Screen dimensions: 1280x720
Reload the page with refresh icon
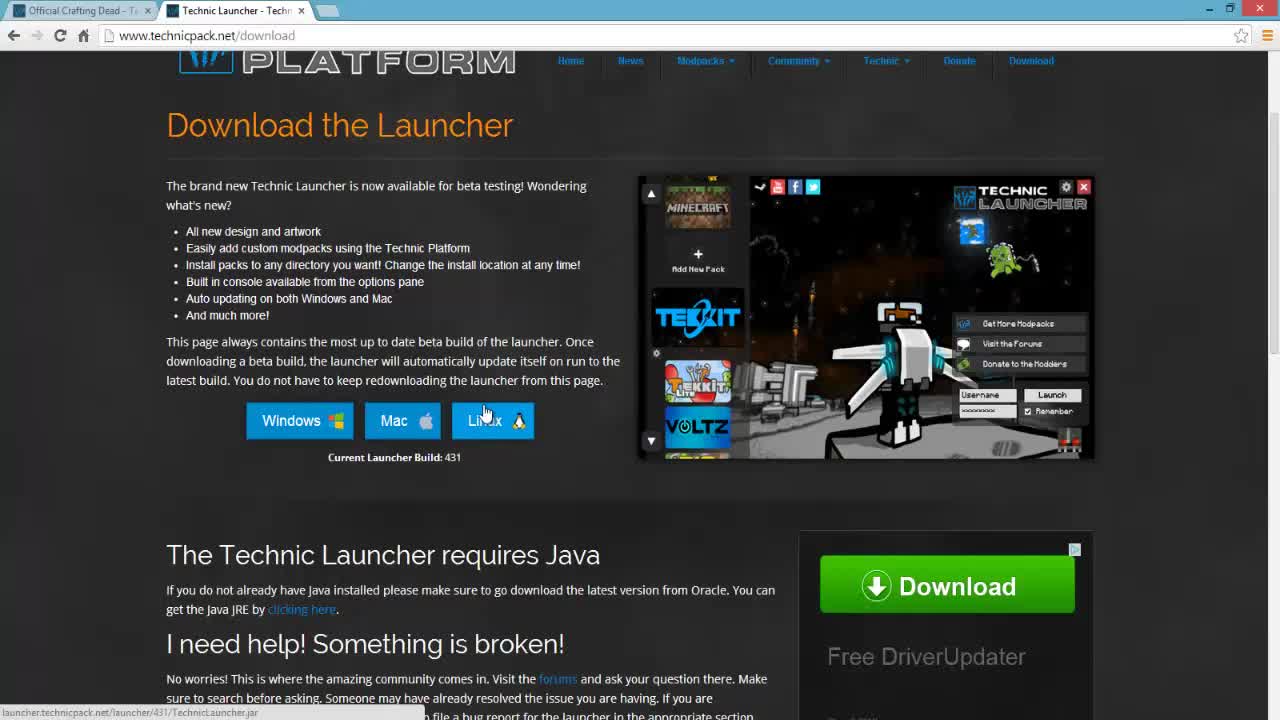click(x=60, y=35)
